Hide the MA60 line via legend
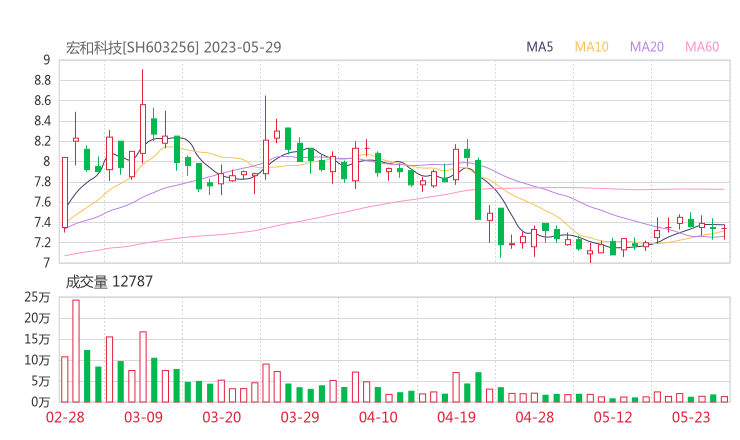Image resolution: width=740 pixels, height=440 pixels. pos(702,47)
